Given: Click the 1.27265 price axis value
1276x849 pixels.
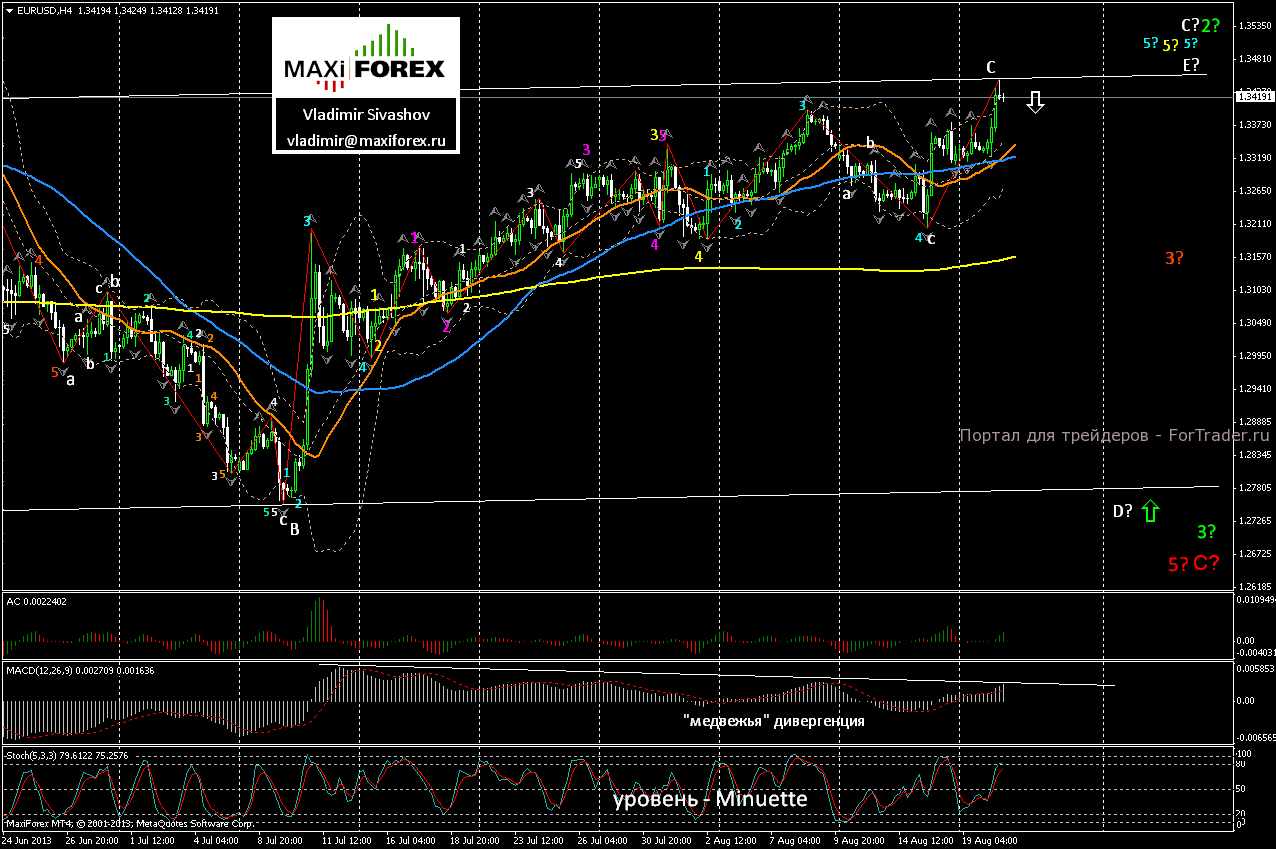Looking at the screenshot, I should tap(1255, 520).
